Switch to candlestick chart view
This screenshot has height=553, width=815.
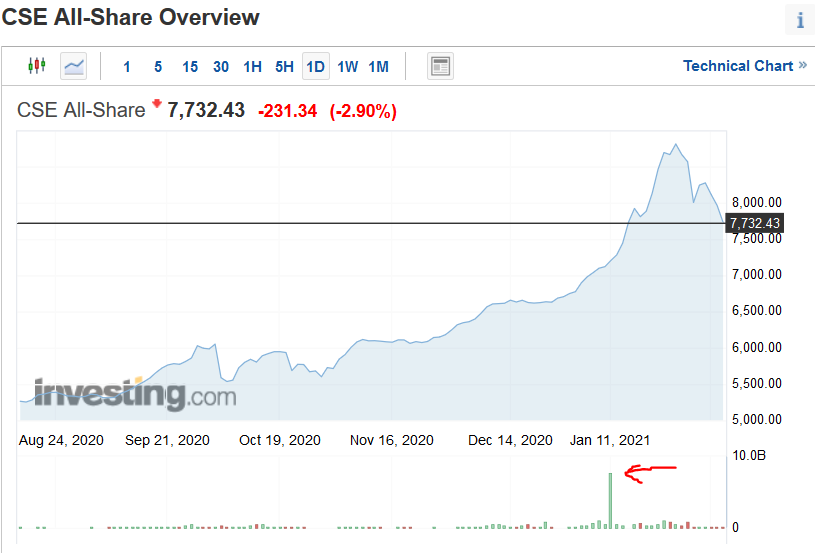point(37,66)
